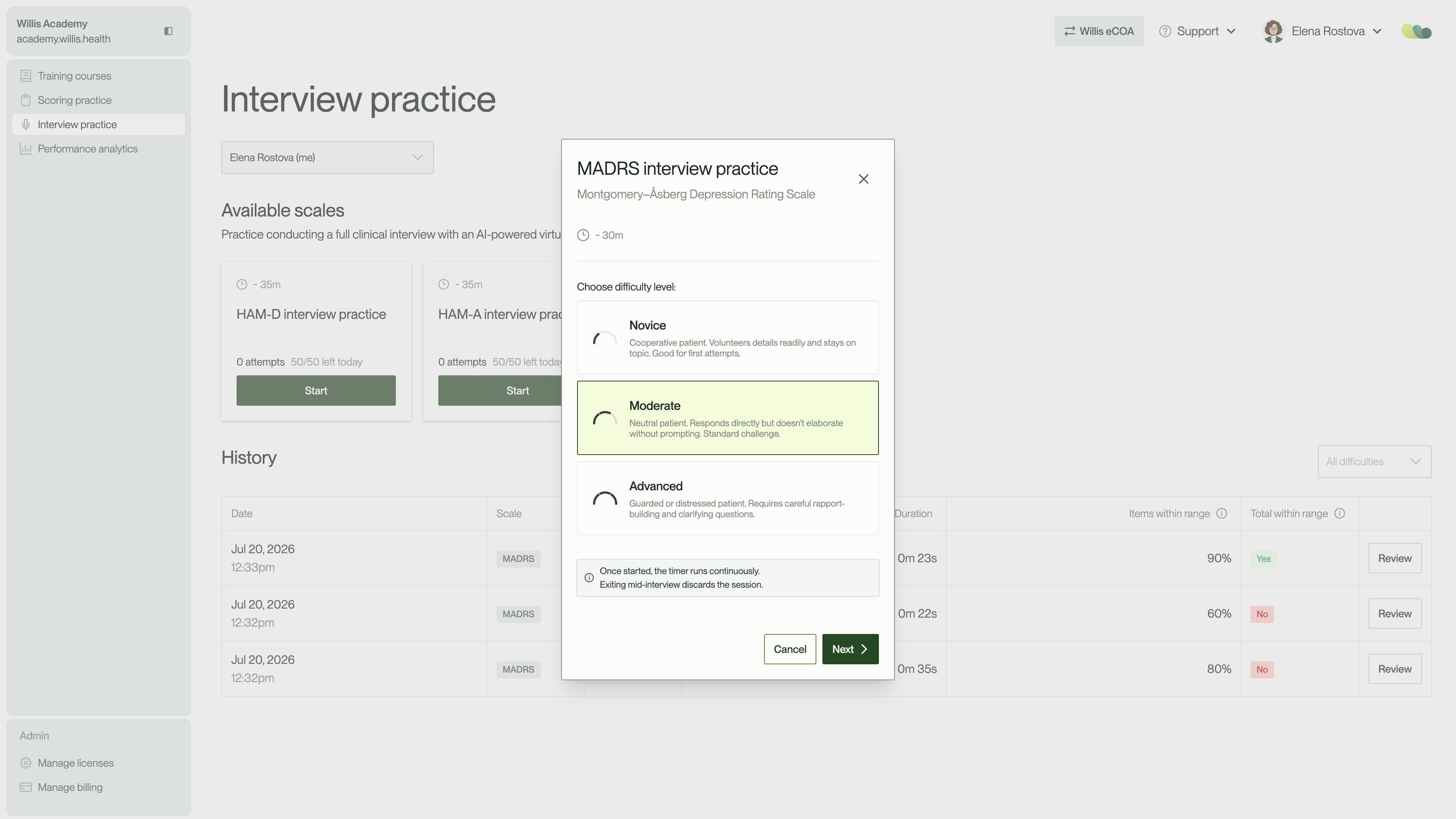Review the 60% MADRS attempt

[1395, 614]
